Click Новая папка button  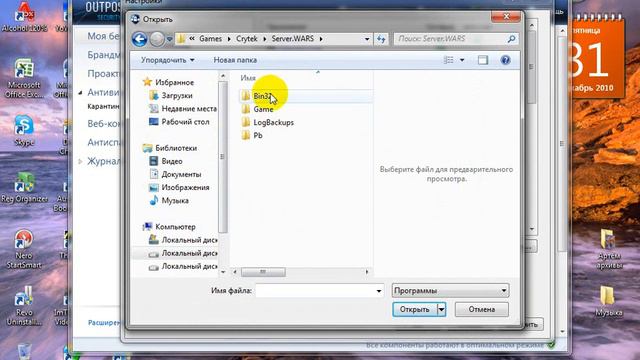tap(235, 60)
